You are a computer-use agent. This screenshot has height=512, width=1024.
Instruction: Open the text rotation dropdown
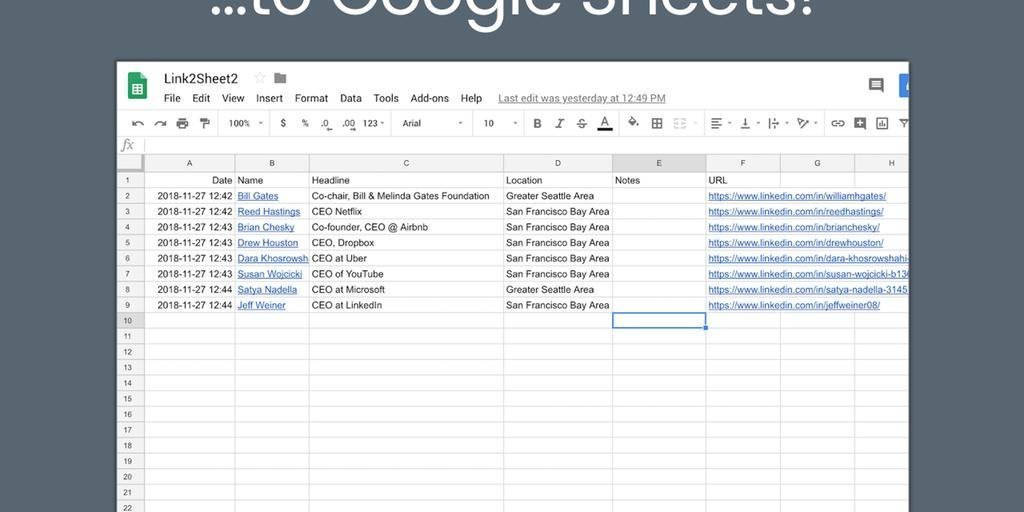click(807, 123)
